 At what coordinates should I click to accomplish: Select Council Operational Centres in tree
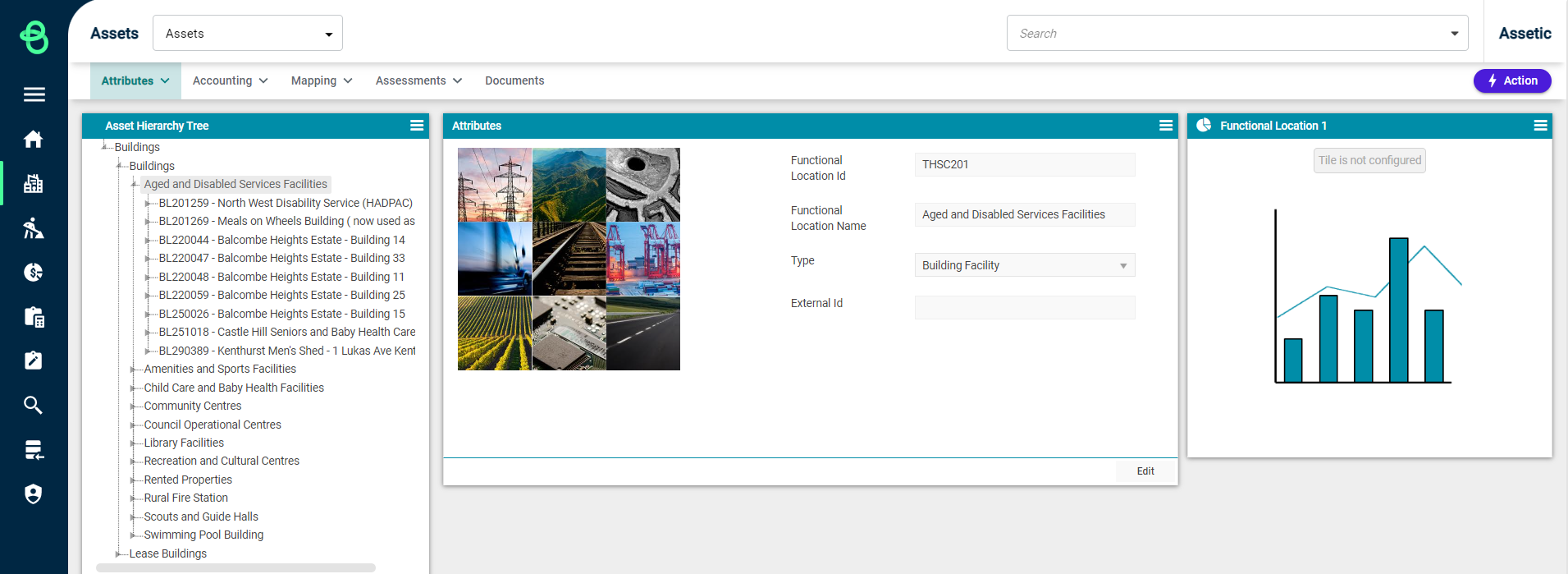tap(213, 425)
